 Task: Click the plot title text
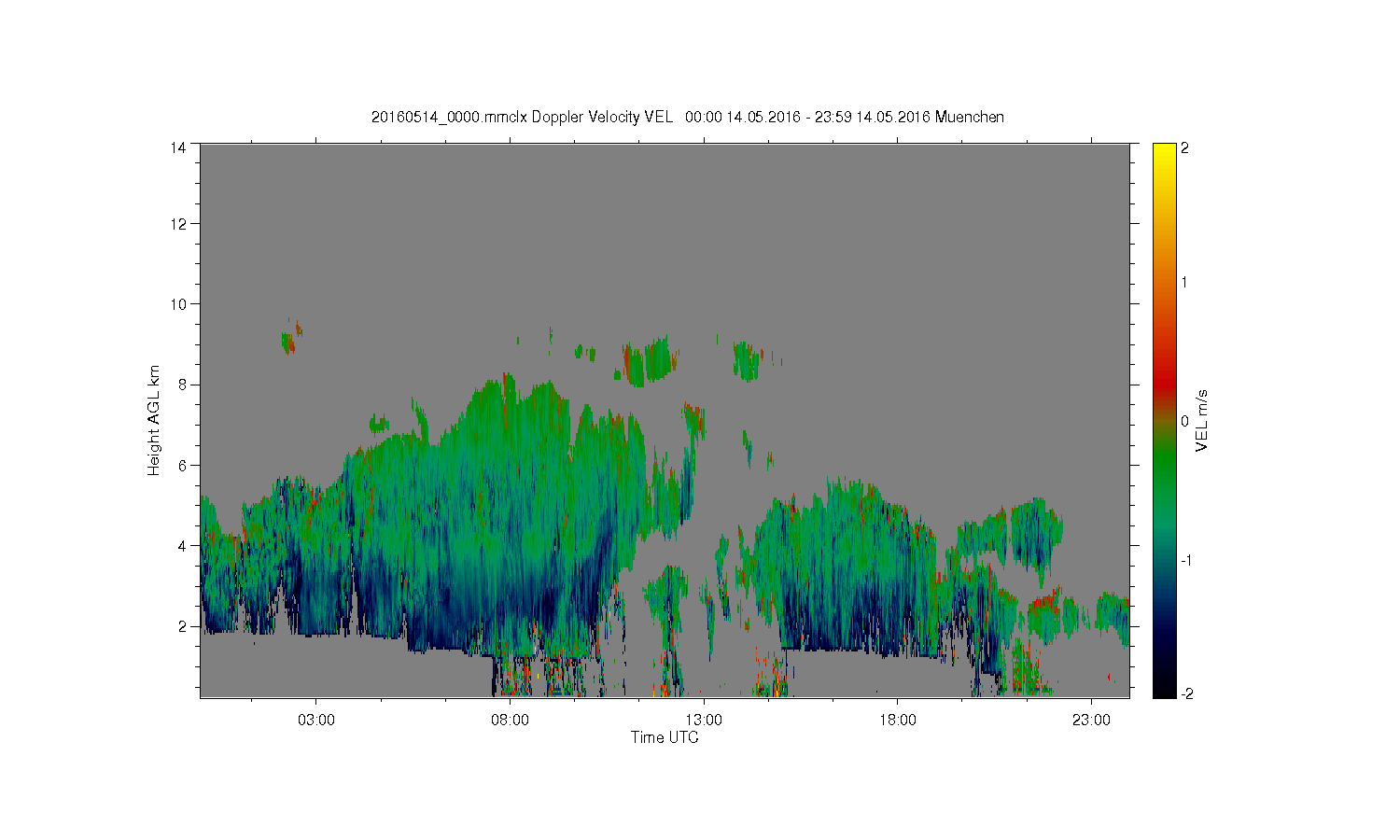coord(688,117)
